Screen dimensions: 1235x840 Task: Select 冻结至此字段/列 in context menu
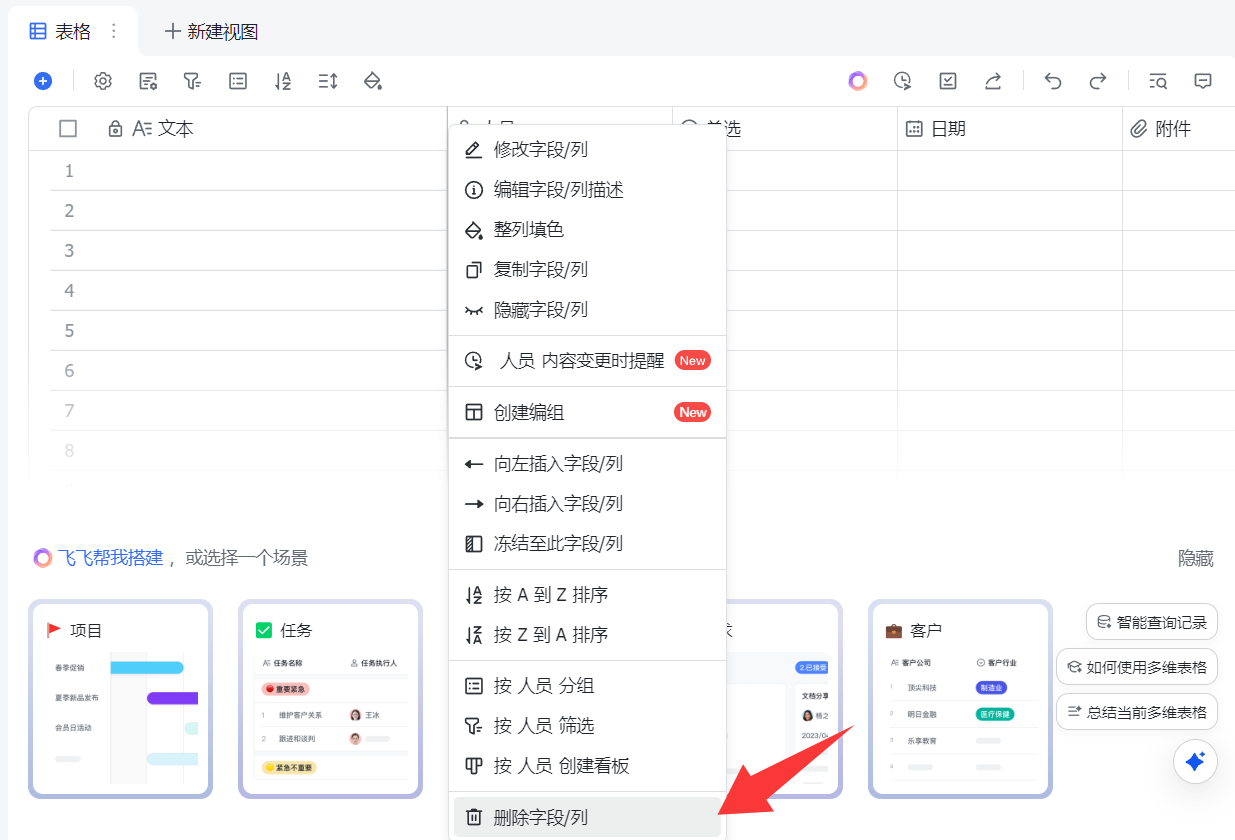point(557,544)
